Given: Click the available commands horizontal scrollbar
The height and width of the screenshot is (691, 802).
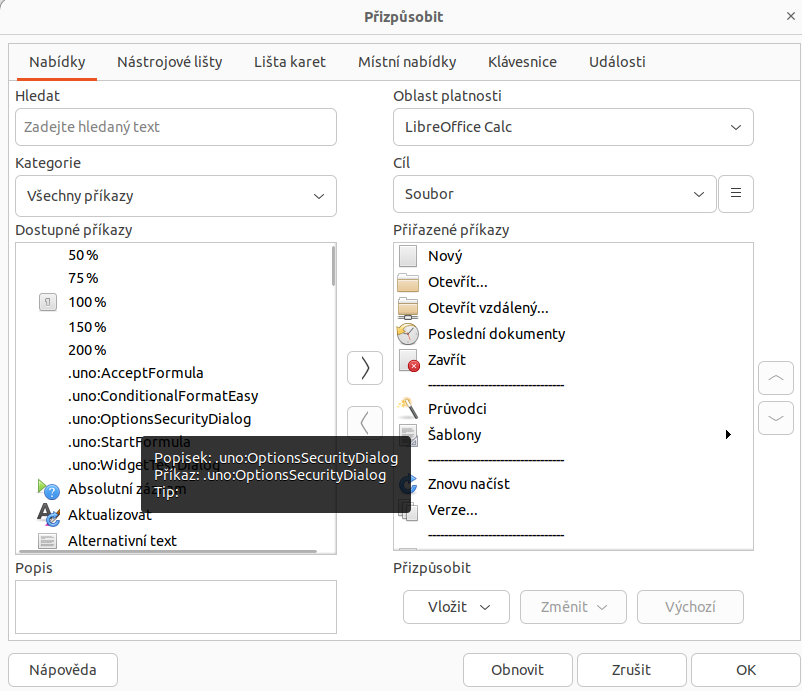Looking at the screenshot, I should coord(168,551).
